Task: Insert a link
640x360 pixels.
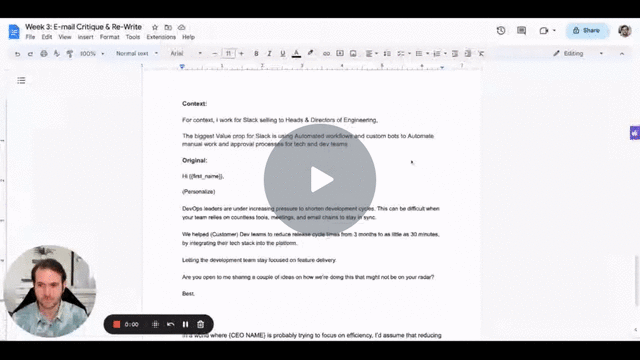Action: coord(326,53)
